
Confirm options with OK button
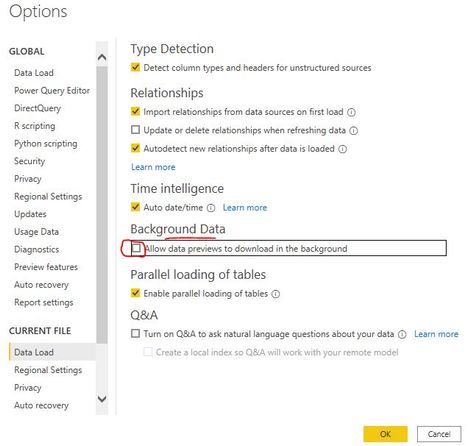point(385,434)
